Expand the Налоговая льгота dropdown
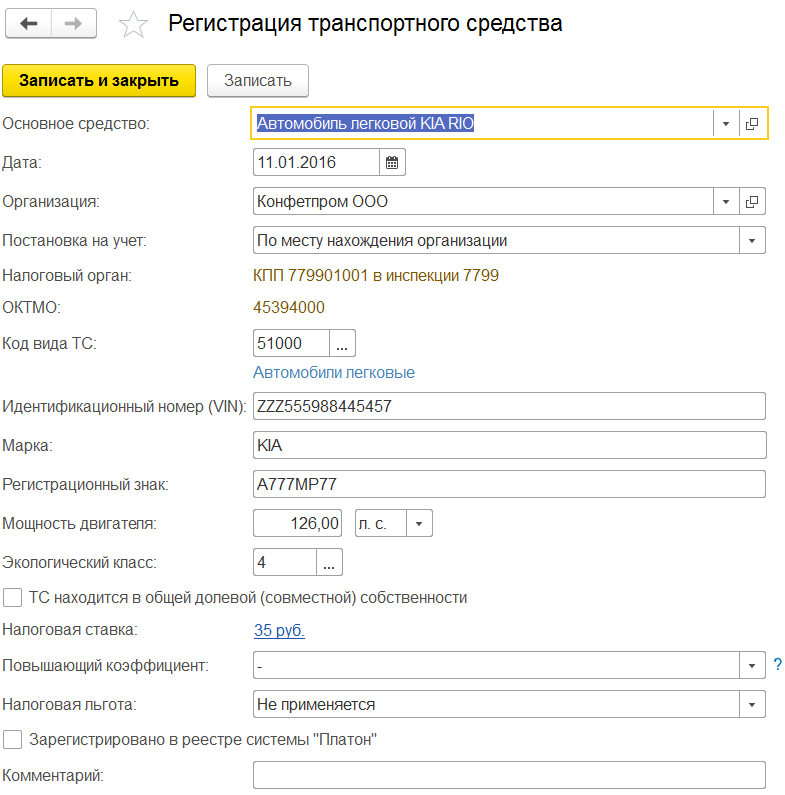785x795 pixels. click(x=752, y=704)
